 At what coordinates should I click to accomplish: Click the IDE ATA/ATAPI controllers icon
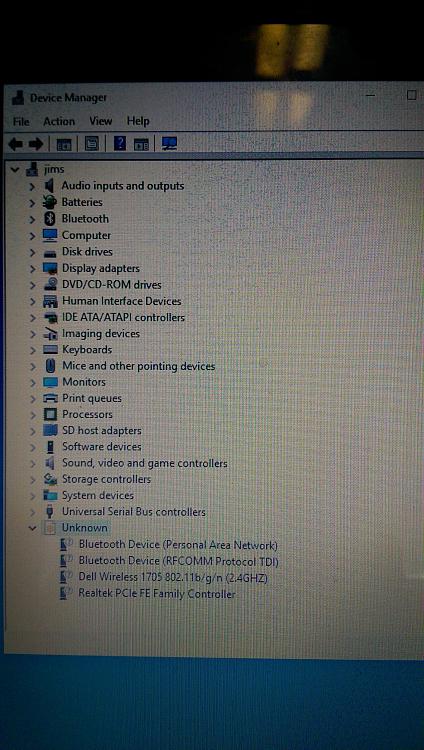coord(50,318)
